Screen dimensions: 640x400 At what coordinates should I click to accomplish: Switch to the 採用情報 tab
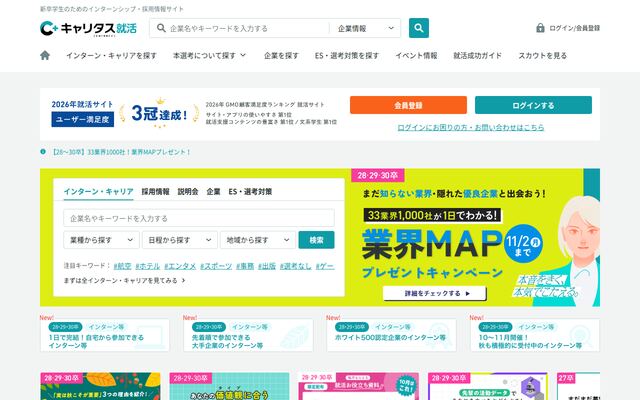coord(155,191)
